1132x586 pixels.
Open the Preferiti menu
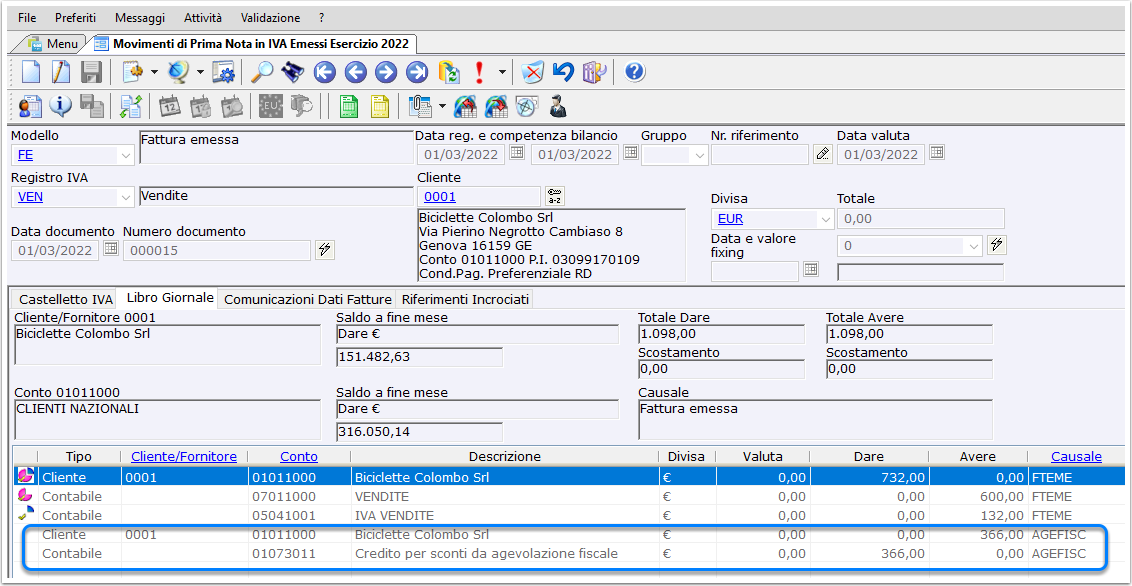pyautogui.click(x=75, y=17)
